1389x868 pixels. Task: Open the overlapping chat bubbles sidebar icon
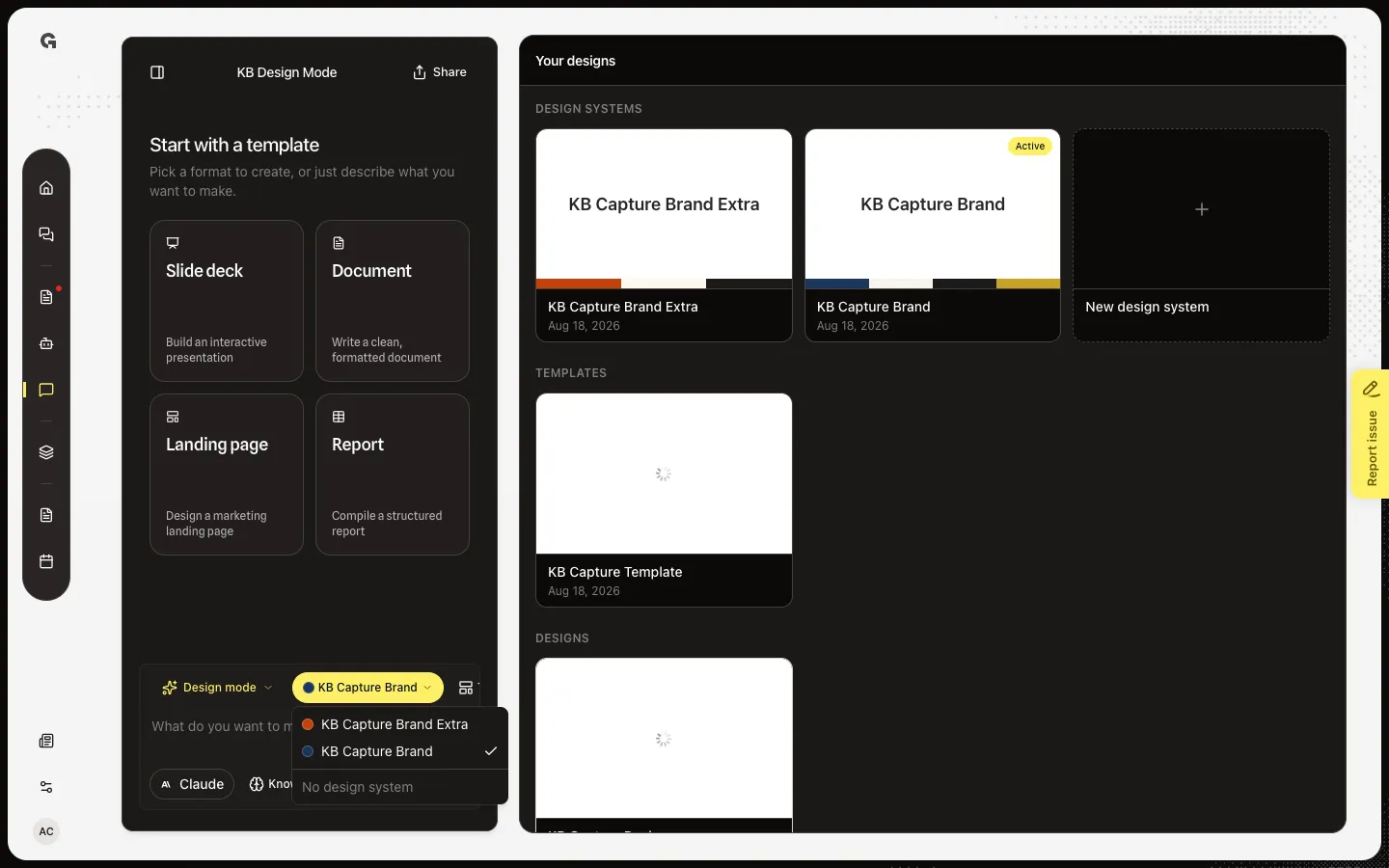[46, 234]
